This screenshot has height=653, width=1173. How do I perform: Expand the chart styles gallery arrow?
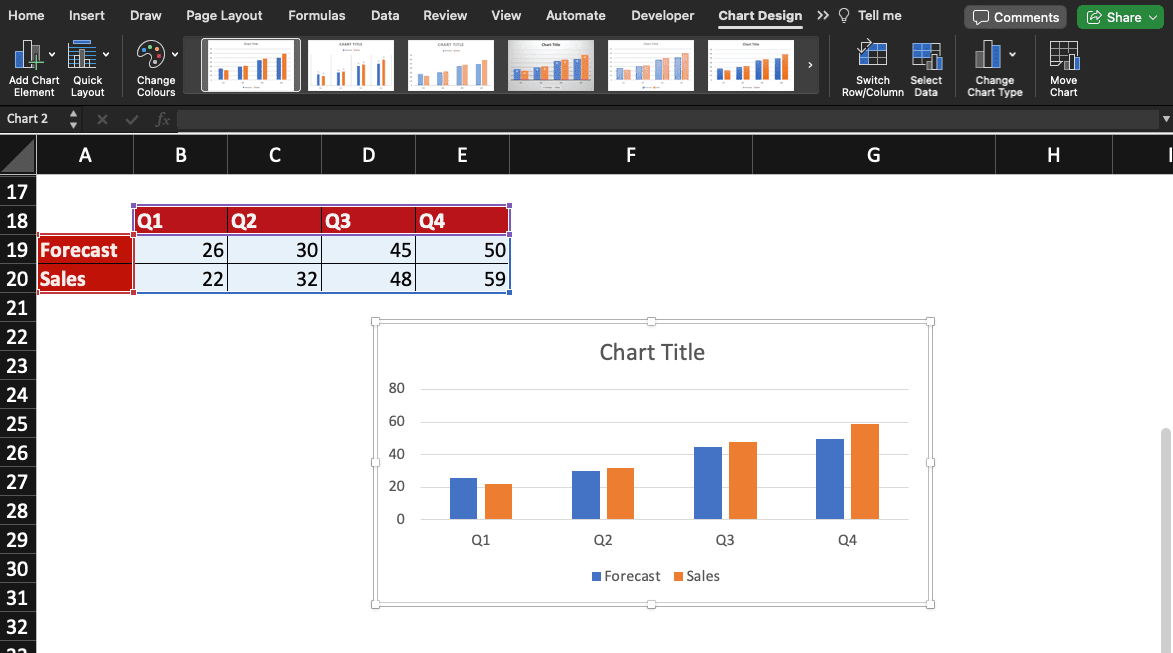coord(810,64)
